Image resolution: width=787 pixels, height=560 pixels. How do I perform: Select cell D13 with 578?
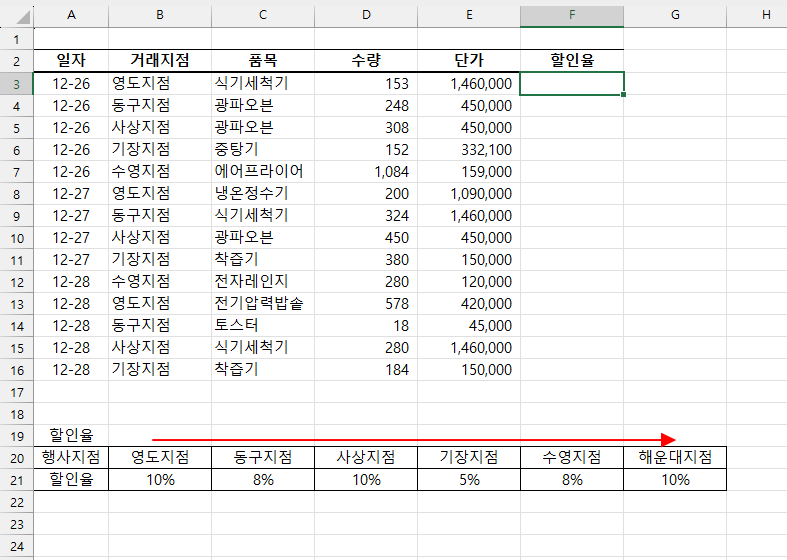[366, 304]
